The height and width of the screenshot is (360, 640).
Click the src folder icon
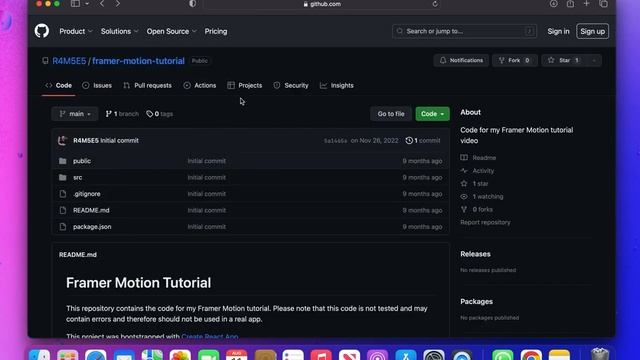click(62, 178)
